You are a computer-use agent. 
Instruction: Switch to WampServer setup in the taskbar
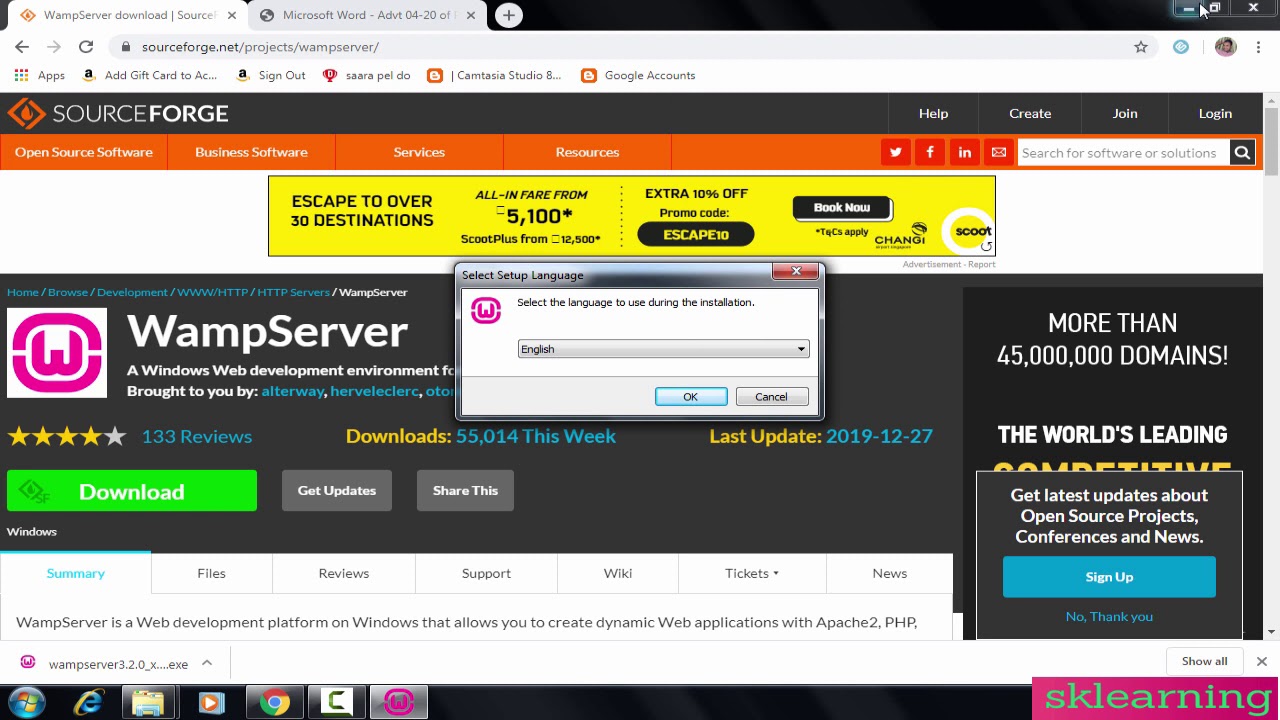click(399, 703)
